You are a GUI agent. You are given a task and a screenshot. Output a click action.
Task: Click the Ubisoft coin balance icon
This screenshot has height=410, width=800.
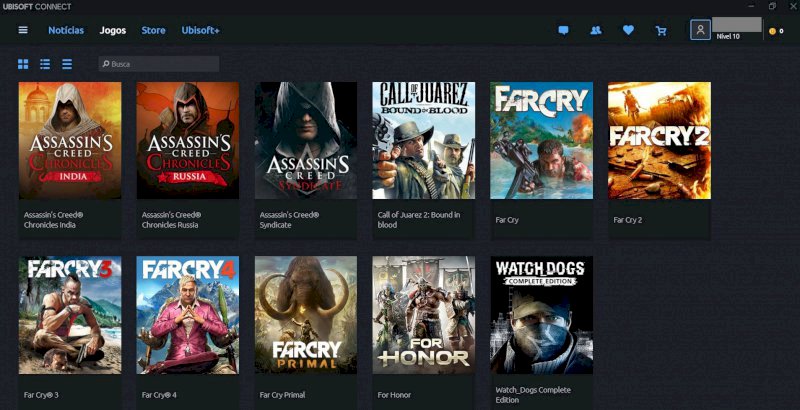point(772,31)
